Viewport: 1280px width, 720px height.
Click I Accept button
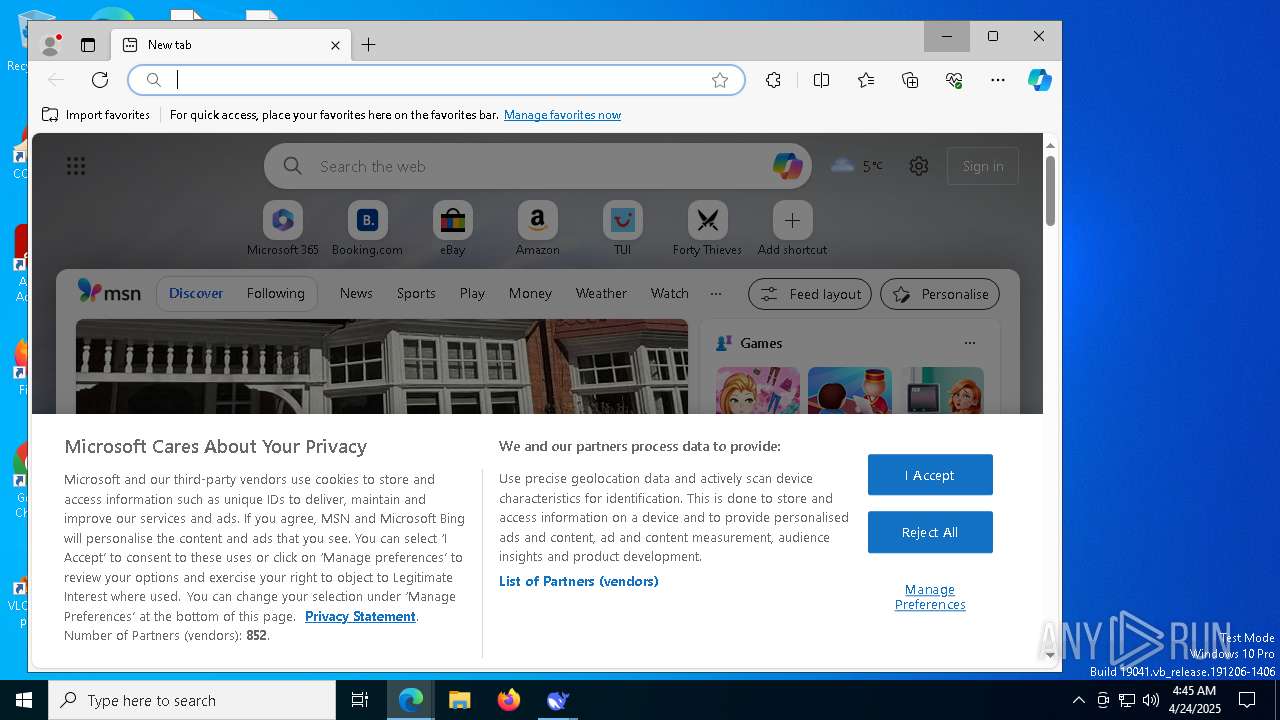point(930,475)
